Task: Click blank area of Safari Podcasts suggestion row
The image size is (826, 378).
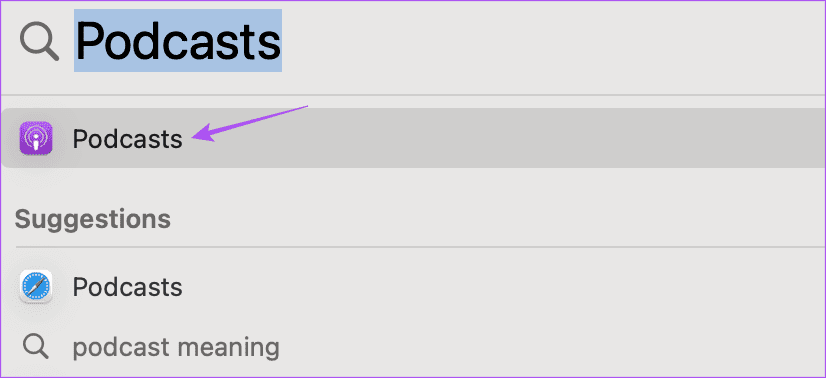Action: point(500,287)
